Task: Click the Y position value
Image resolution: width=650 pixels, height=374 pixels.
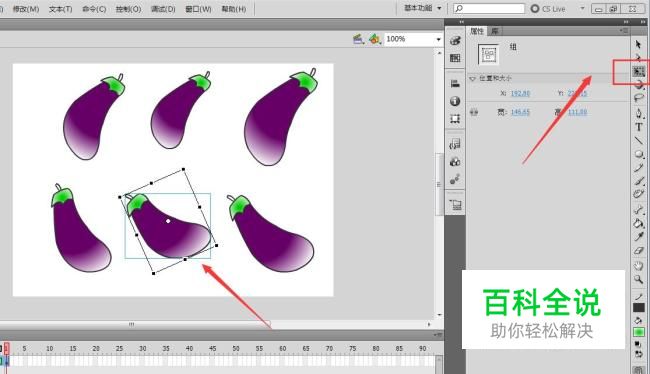Action: 577,94
